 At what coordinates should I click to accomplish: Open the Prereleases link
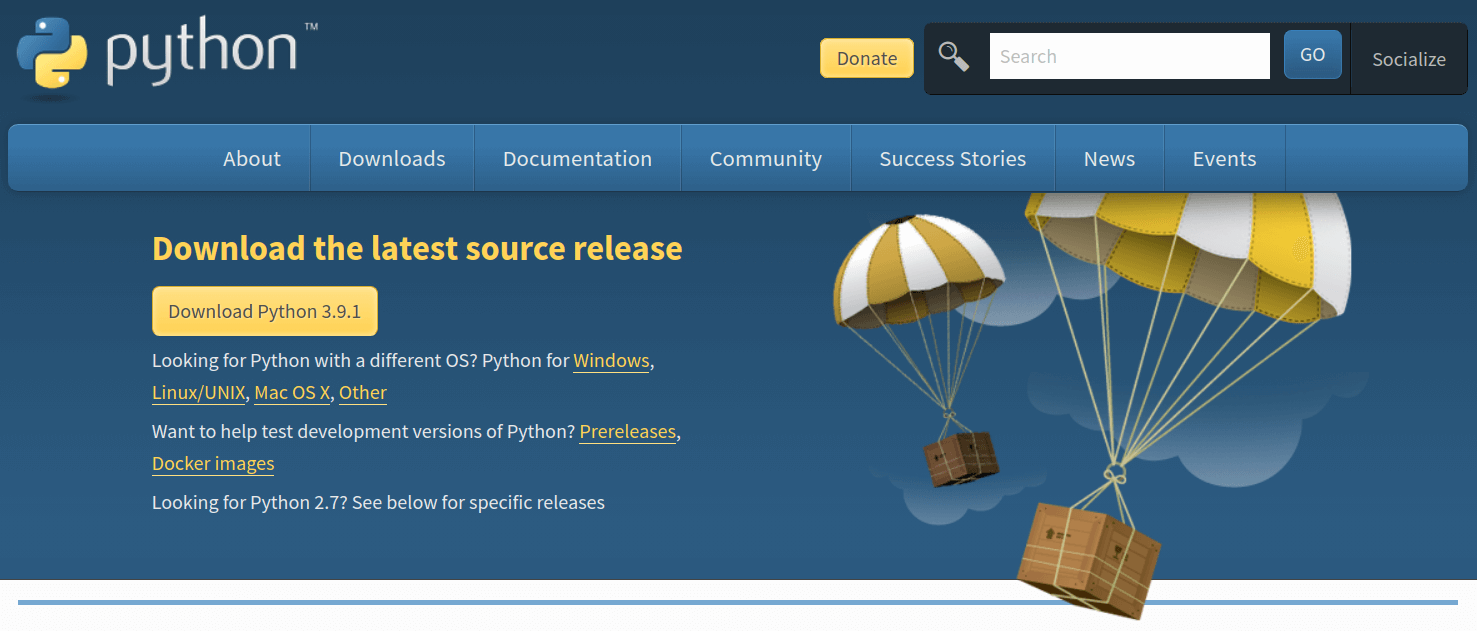pos(627,432)
